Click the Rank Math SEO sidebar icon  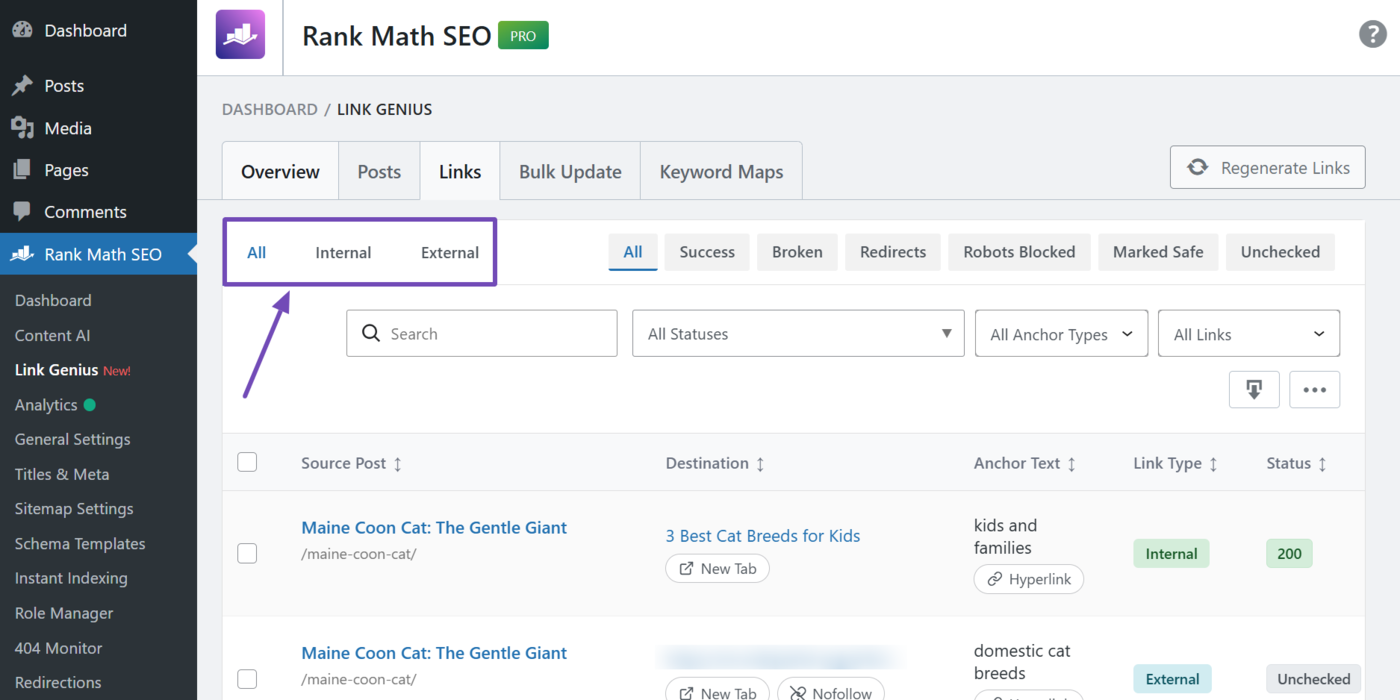point(22,254)
